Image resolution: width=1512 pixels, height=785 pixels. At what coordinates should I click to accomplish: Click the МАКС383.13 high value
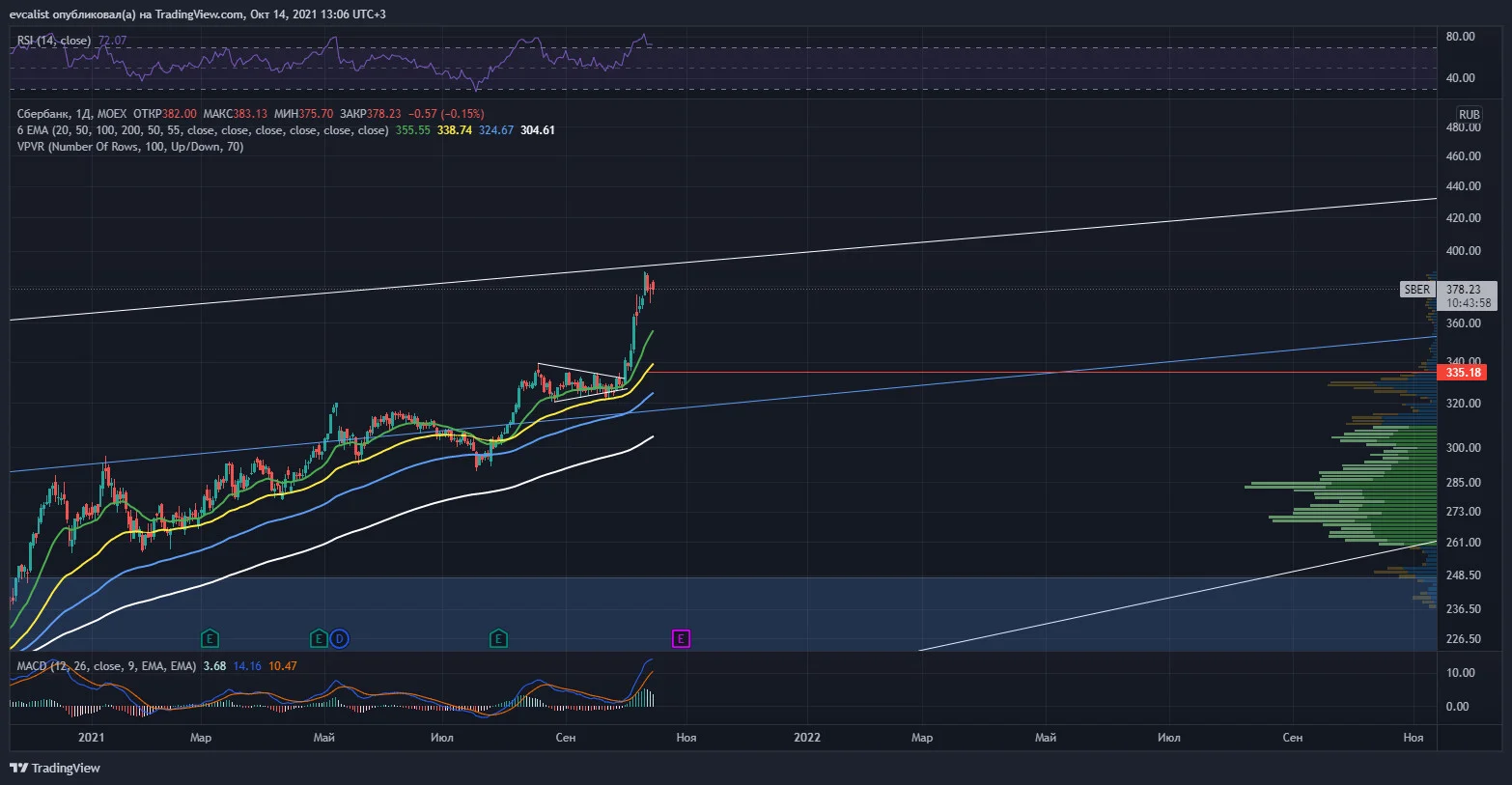[x=236, y=114]
